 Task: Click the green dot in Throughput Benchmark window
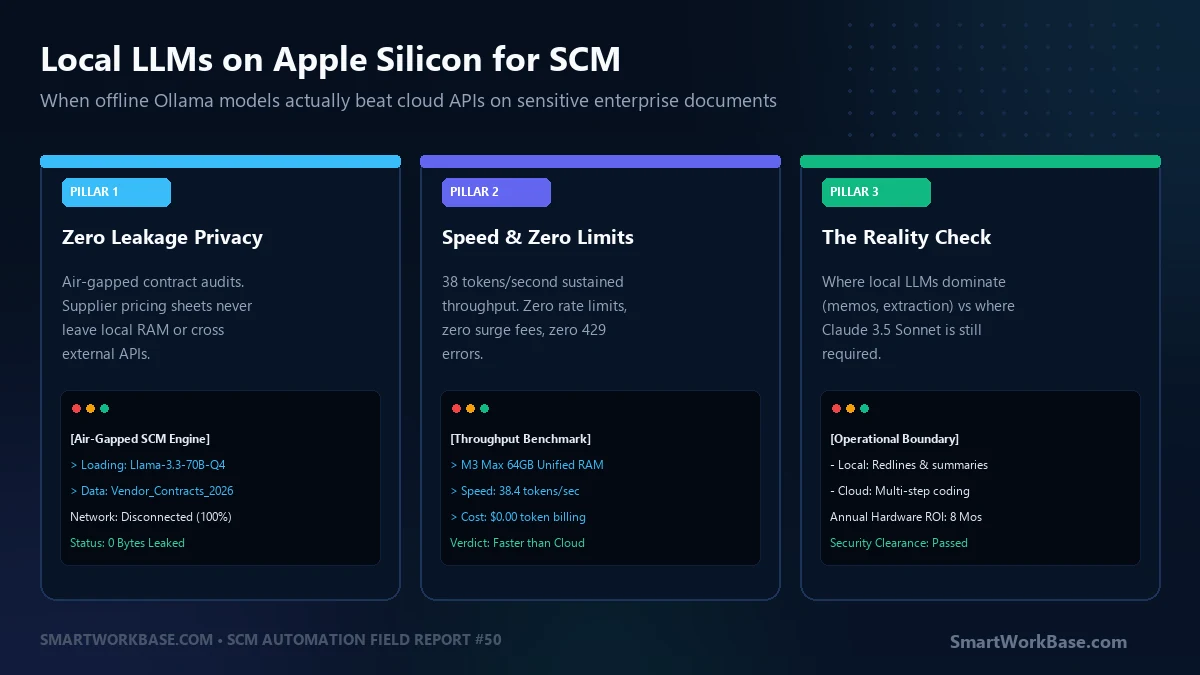484,408
